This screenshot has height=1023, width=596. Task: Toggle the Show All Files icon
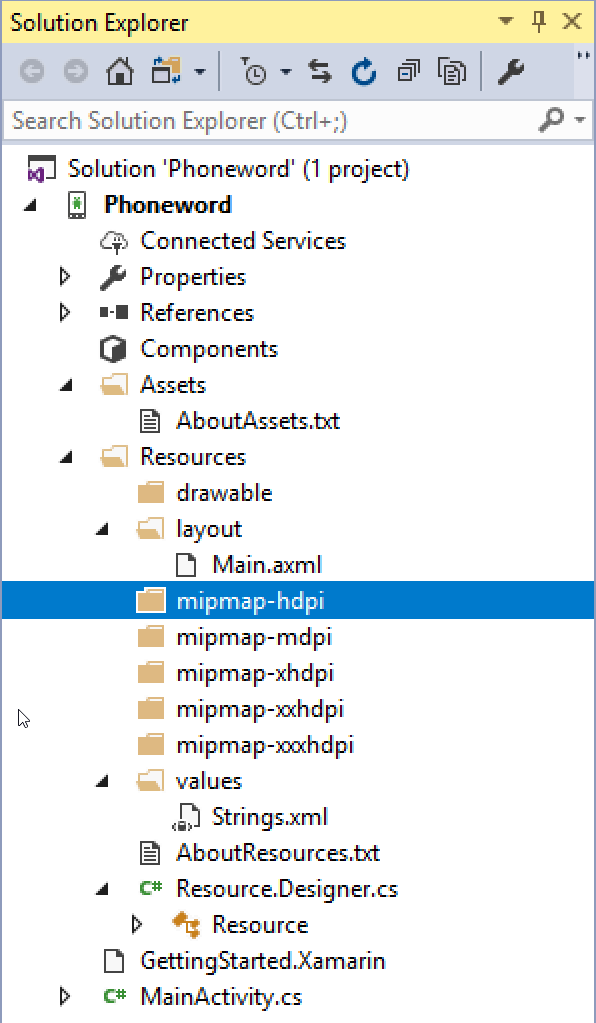click(451, 71)
